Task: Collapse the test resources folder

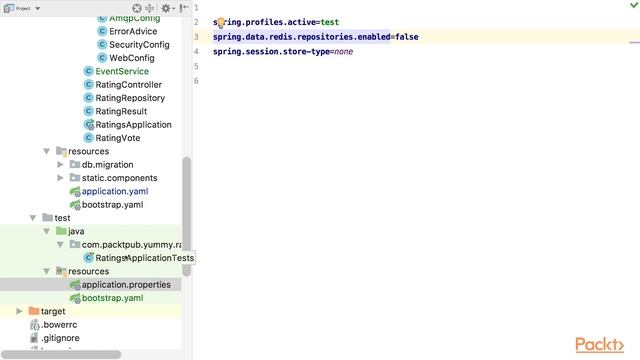Action: tap(47, 271)
